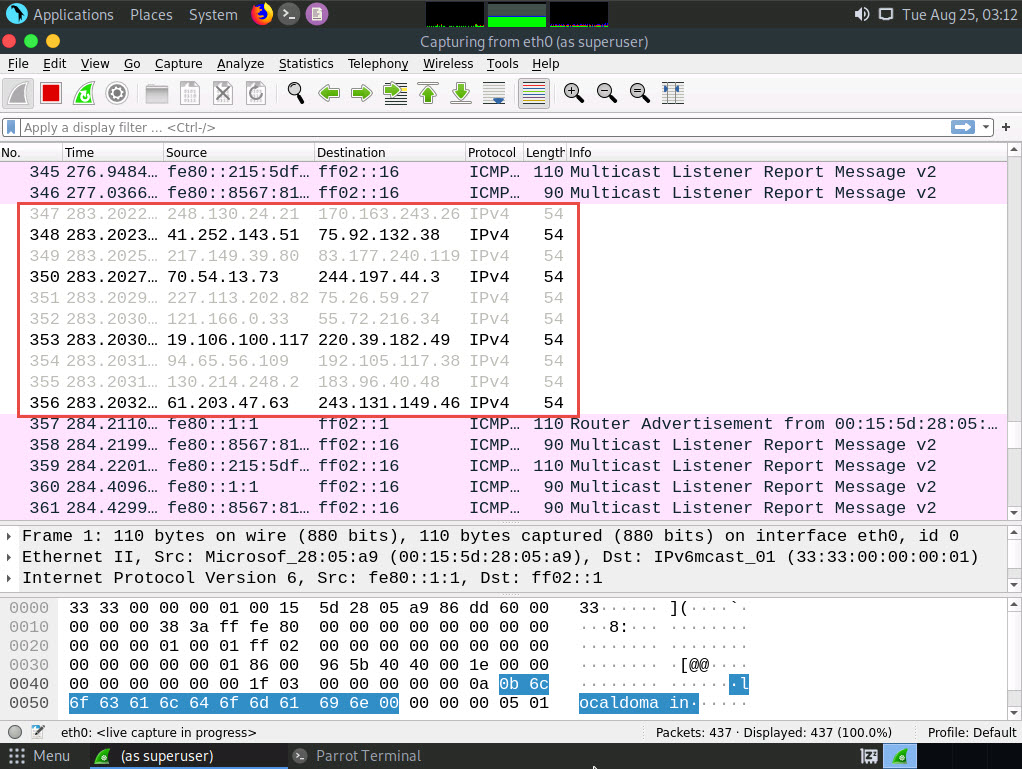Sort packets by the Time column
The image size is (1022, 769).
coord(112,152)
